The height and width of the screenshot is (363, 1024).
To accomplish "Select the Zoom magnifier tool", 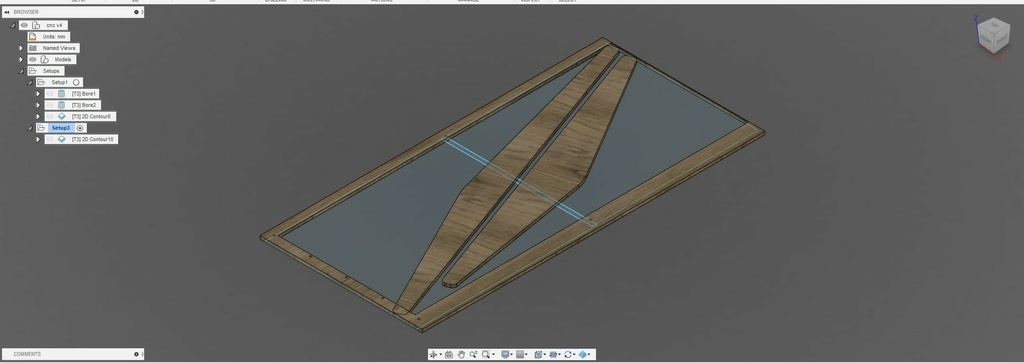I will pyautogui.click(x=473, y=355).
